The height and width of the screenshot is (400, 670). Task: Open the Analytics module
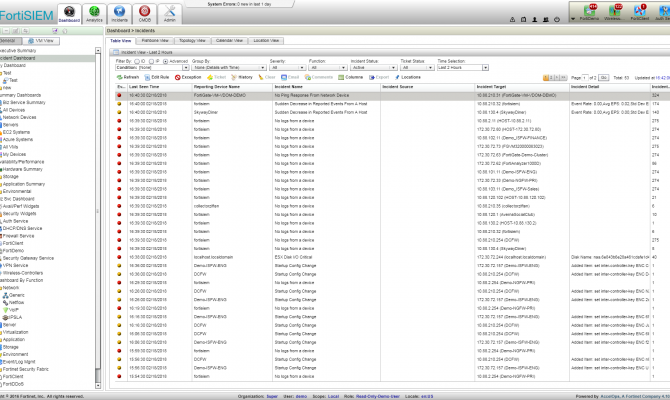pyautogui.click(x=94, y=12)
